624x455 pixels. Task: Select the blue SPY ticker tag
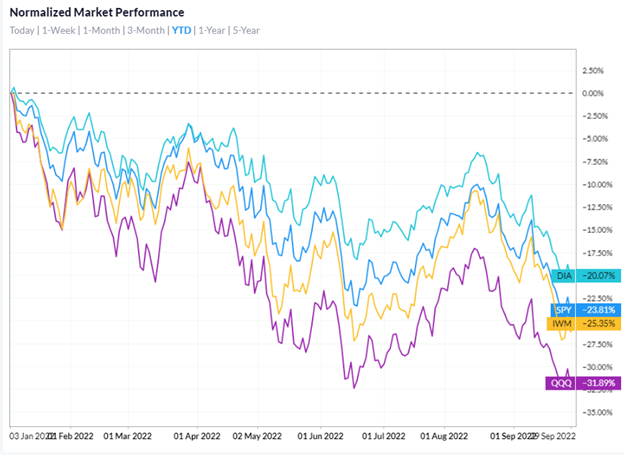pyautogui.click(x=562, y=310)
